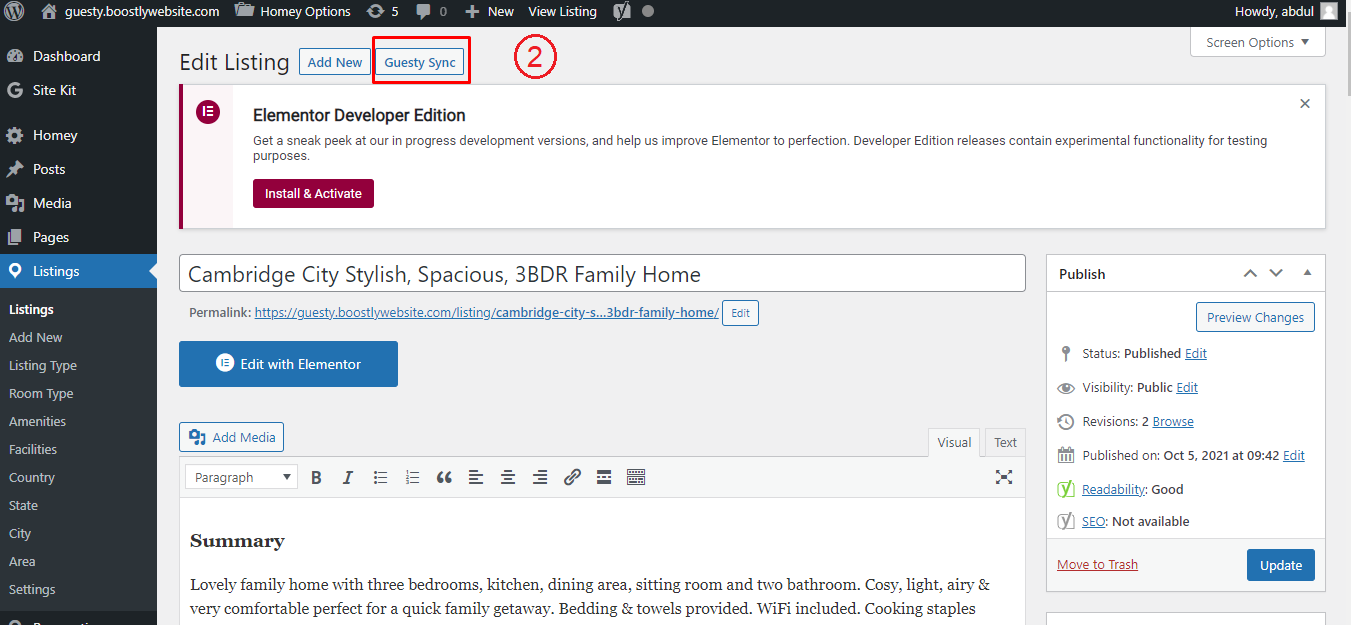
Task: Align text right
Action: point(540,477)
